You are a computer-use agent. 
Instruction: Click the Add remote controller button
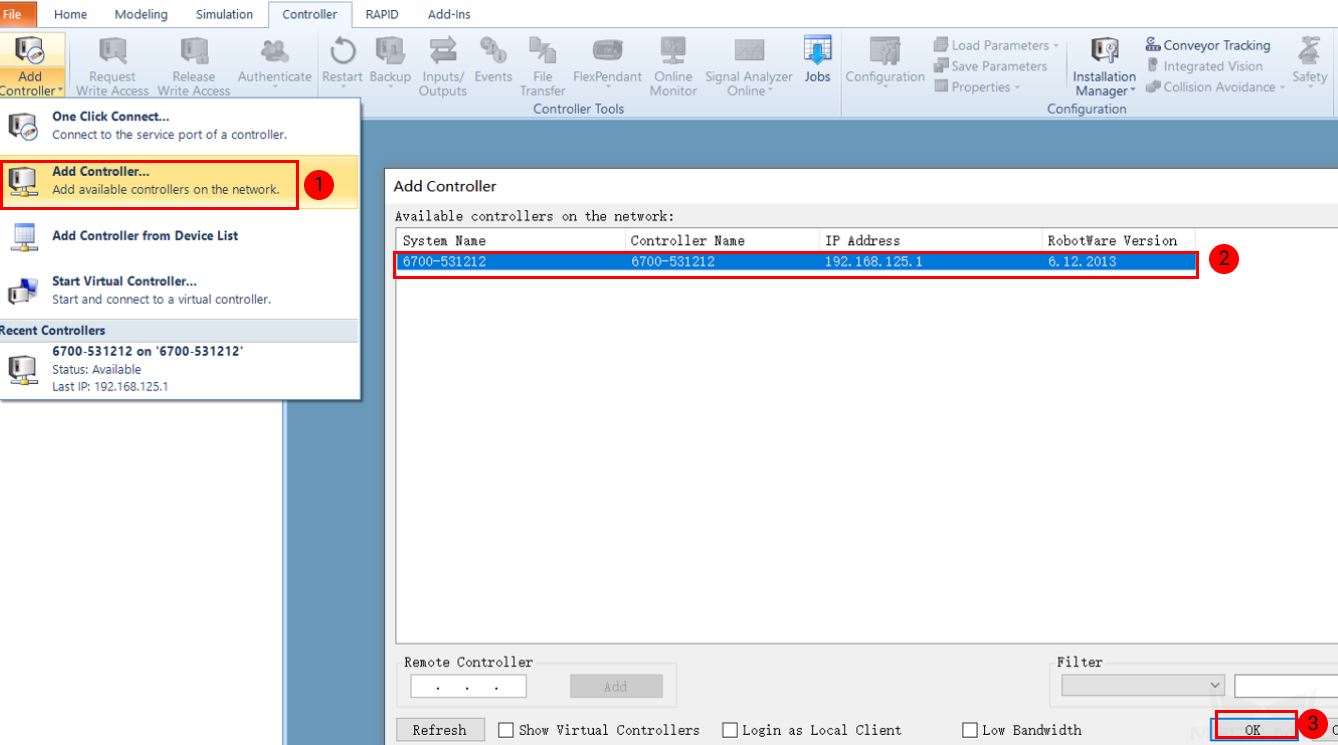[616, 686]
